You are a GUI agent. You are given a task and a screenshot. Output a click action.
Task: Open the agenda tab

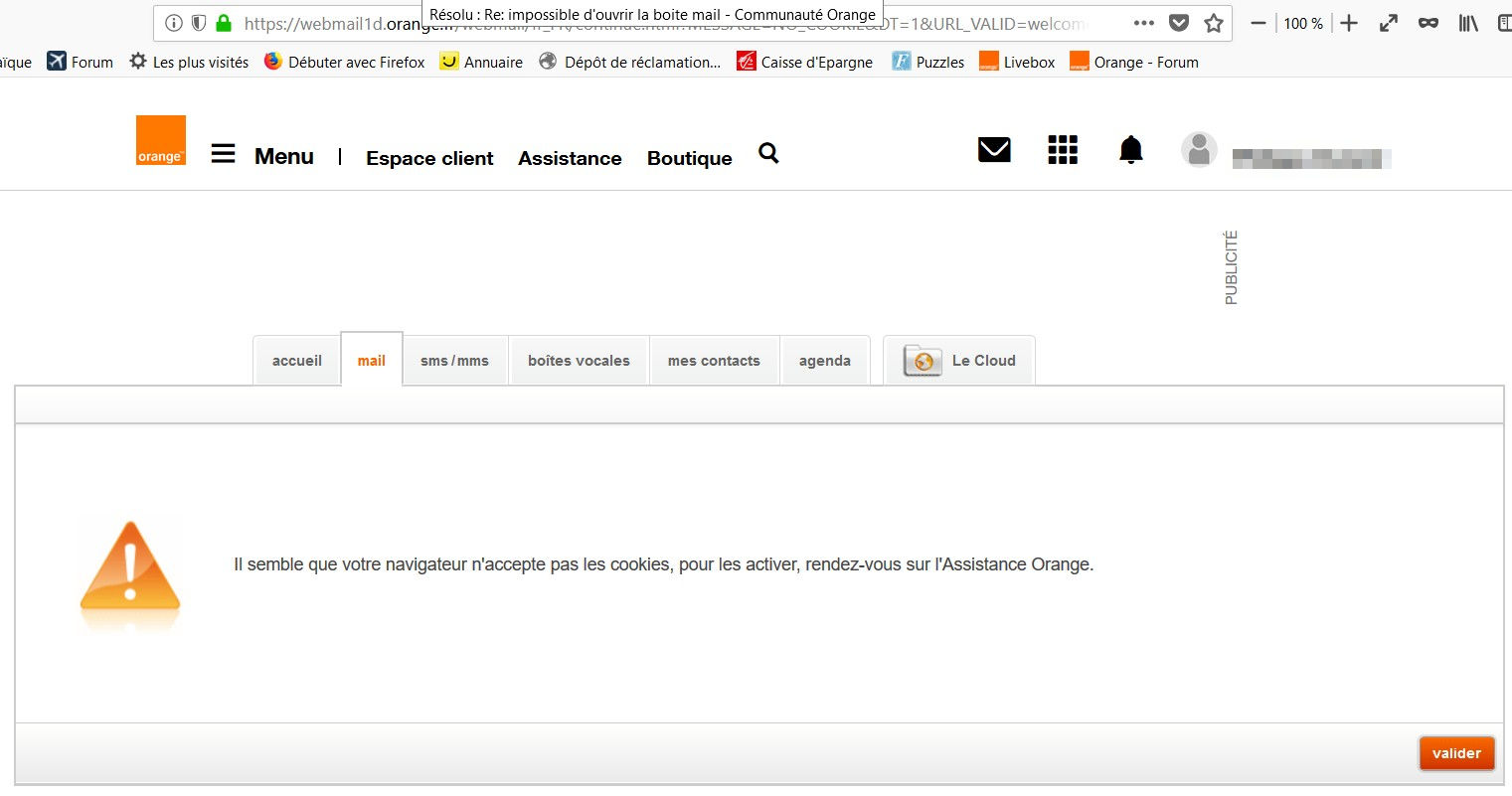click(825, 360)
